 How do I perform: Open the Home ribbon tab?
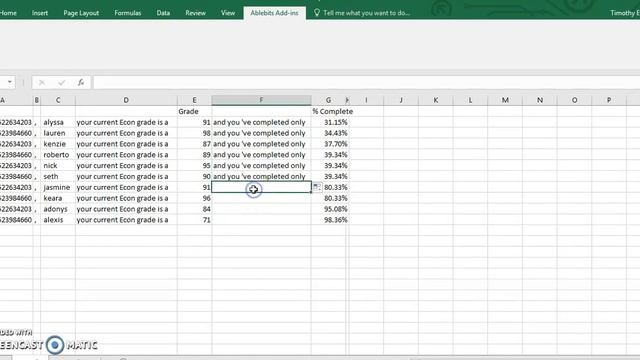pos(8,13)
